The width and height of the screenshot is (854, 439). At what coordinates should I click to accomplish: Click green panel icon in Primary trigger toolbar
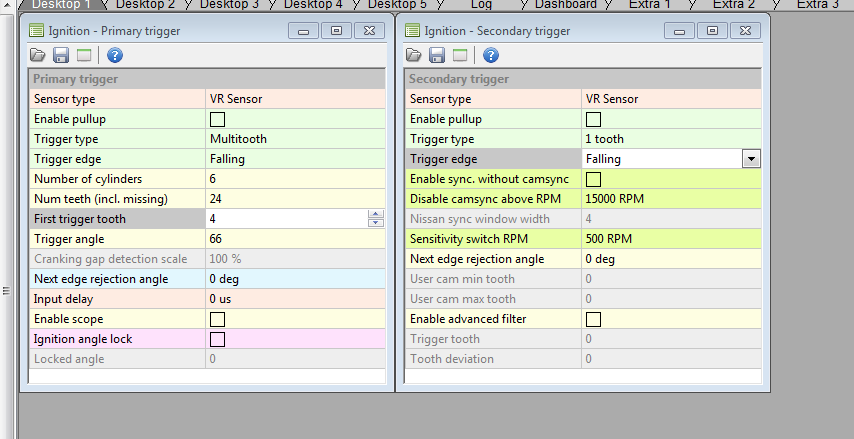[84, 55]
